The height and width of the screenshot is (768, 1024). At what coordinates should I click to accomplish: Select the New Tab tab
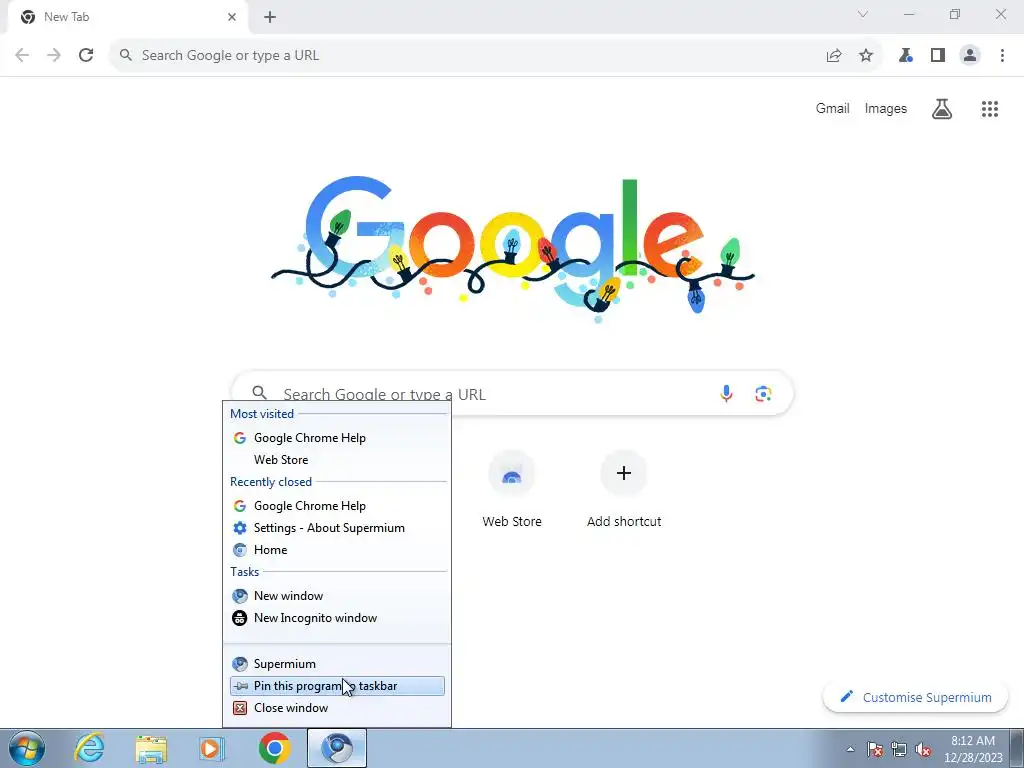click(x=127, y=18)
